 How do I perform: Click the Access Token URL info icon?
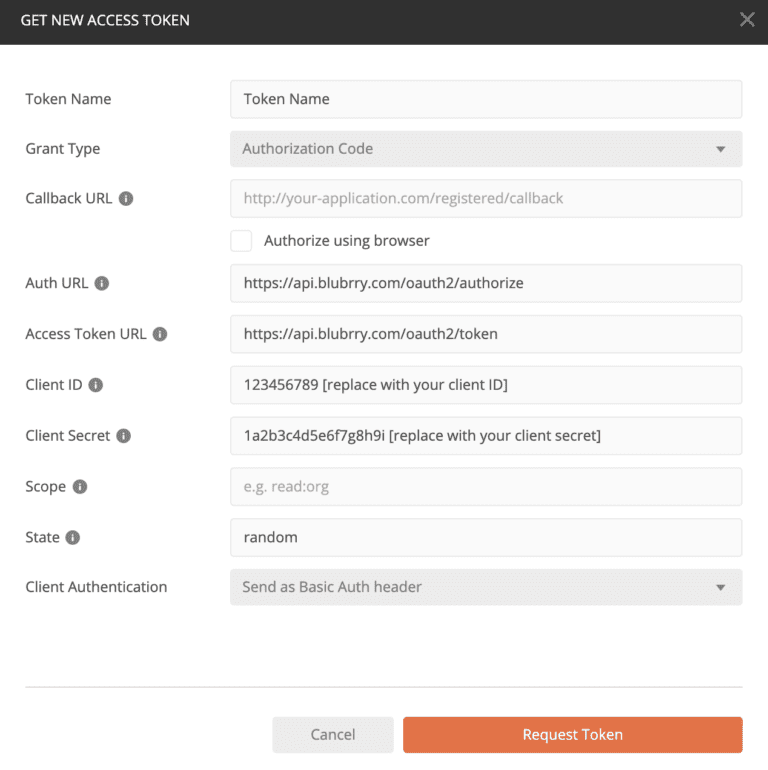[160, 334]
